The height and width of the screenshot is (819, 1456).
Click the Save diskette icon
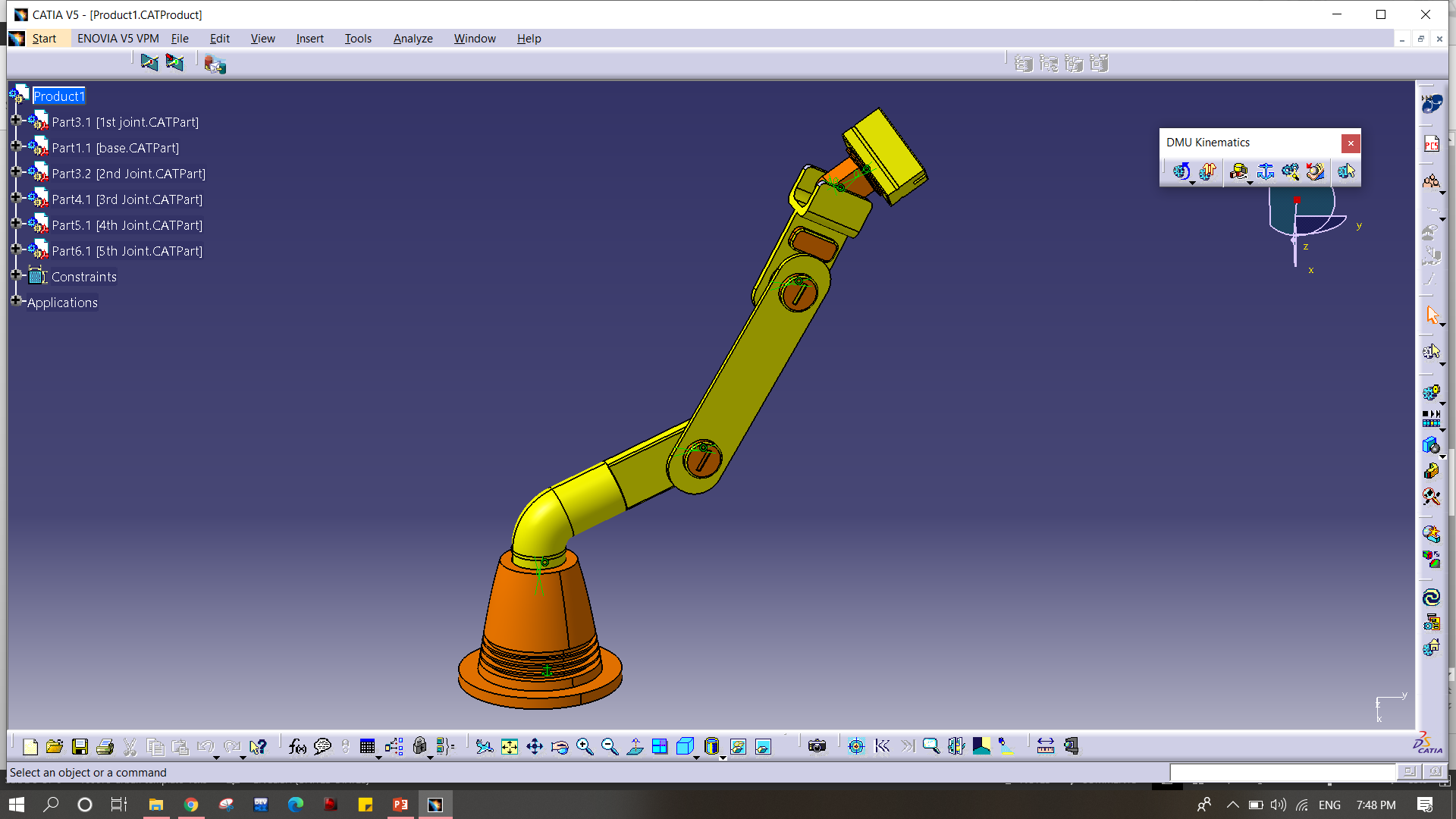80,747
